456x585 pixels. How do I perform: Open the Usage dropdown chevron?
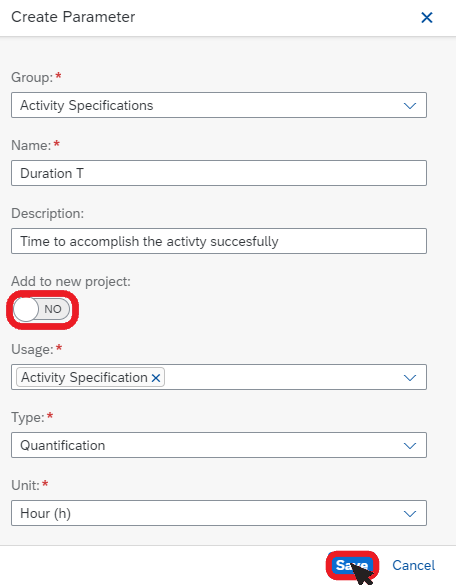pyautogui.click(x=410, y=378)
